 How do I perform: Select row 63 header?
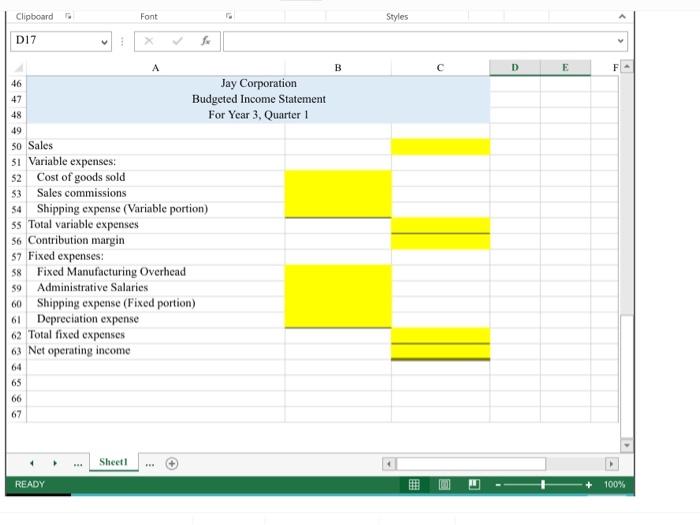pyautogui.click(x=17, y=351)
